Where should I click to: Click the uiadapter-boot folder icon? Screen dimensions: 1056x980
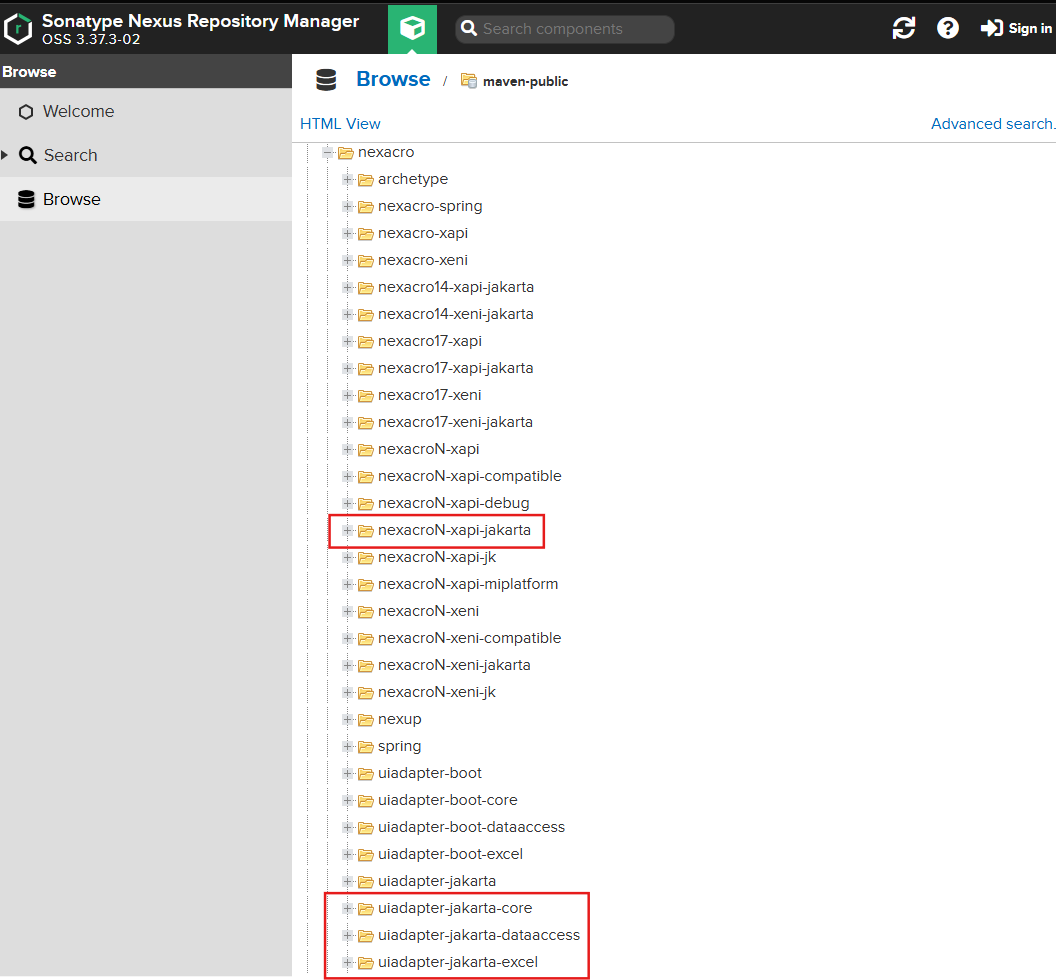click(x=366, y=774)
